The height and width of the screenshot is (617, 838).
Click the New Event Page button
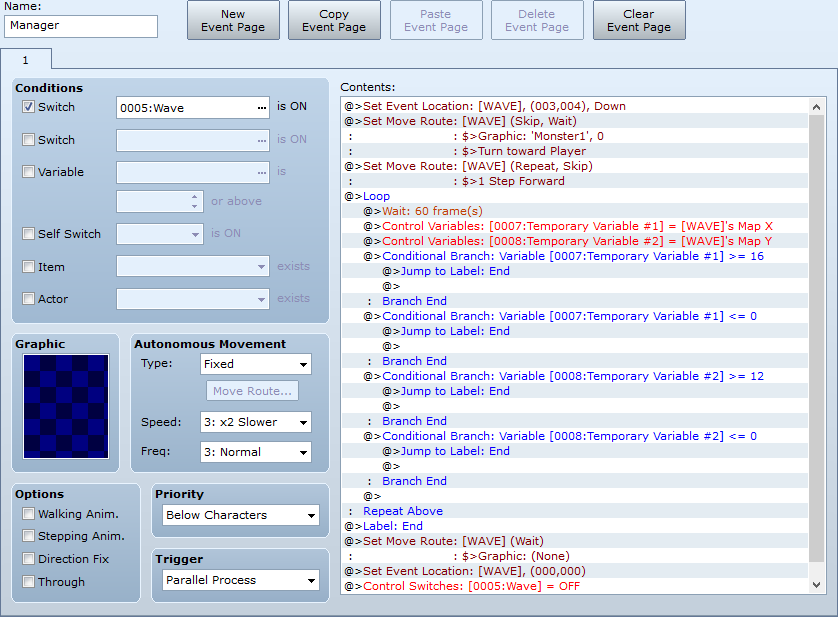(233, 21)
